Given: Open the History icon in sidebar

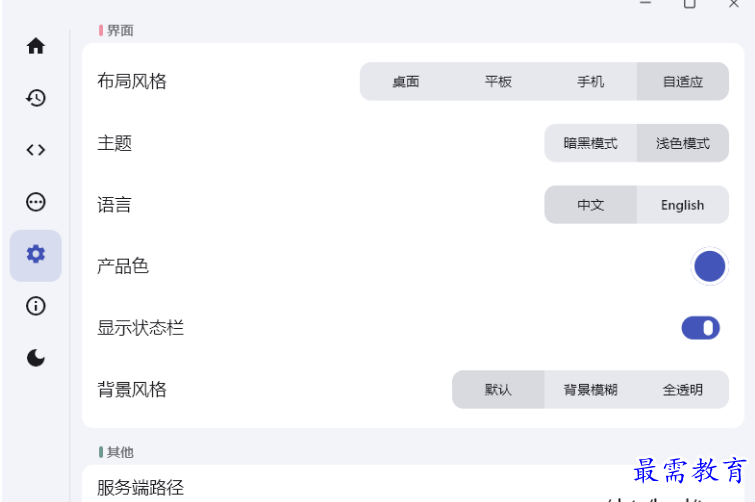Looking at the screenshot, I should point(36,98).
